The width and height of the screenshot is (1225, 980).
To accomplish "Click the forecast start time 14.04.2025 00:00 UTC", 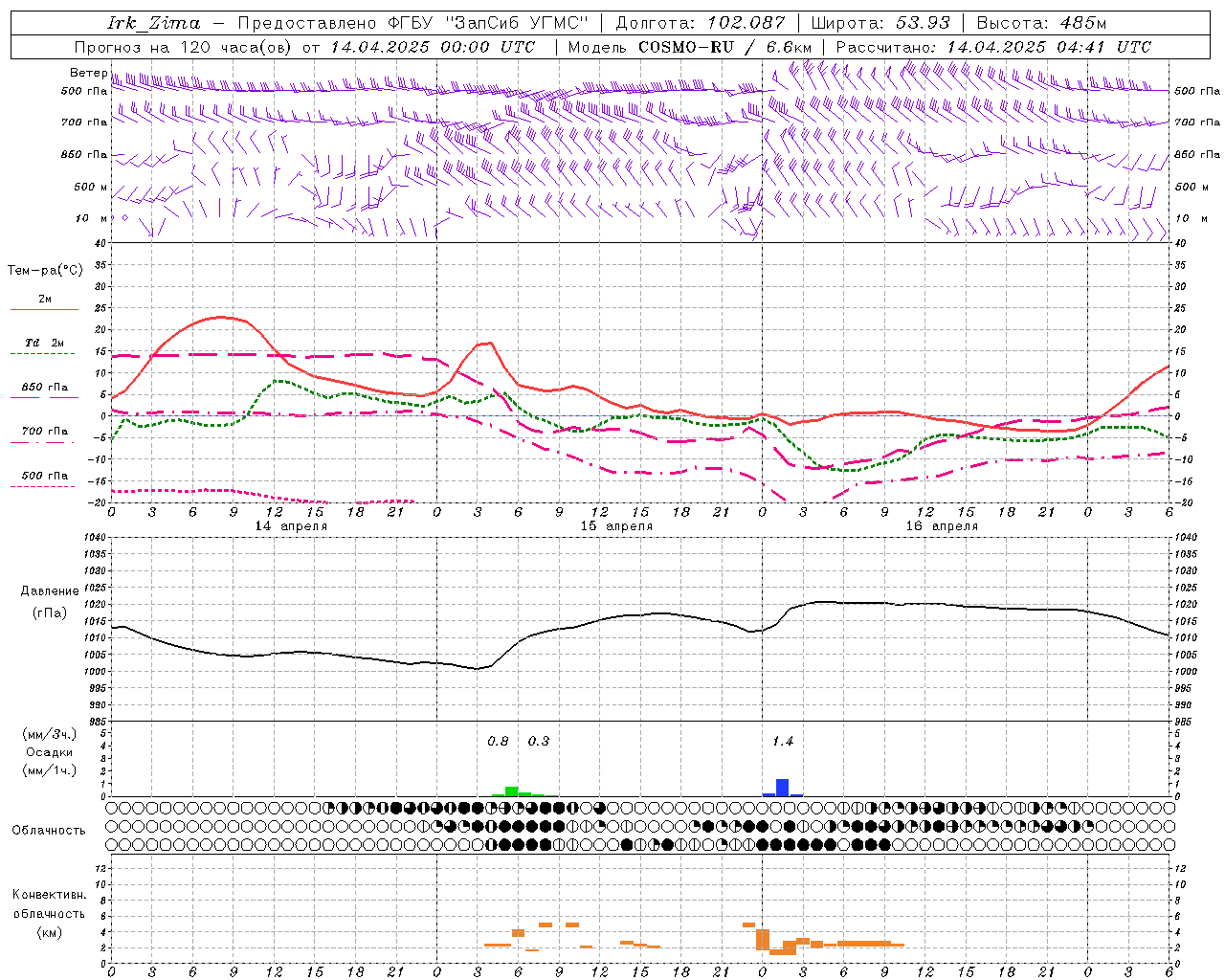I will pos(433,47).
